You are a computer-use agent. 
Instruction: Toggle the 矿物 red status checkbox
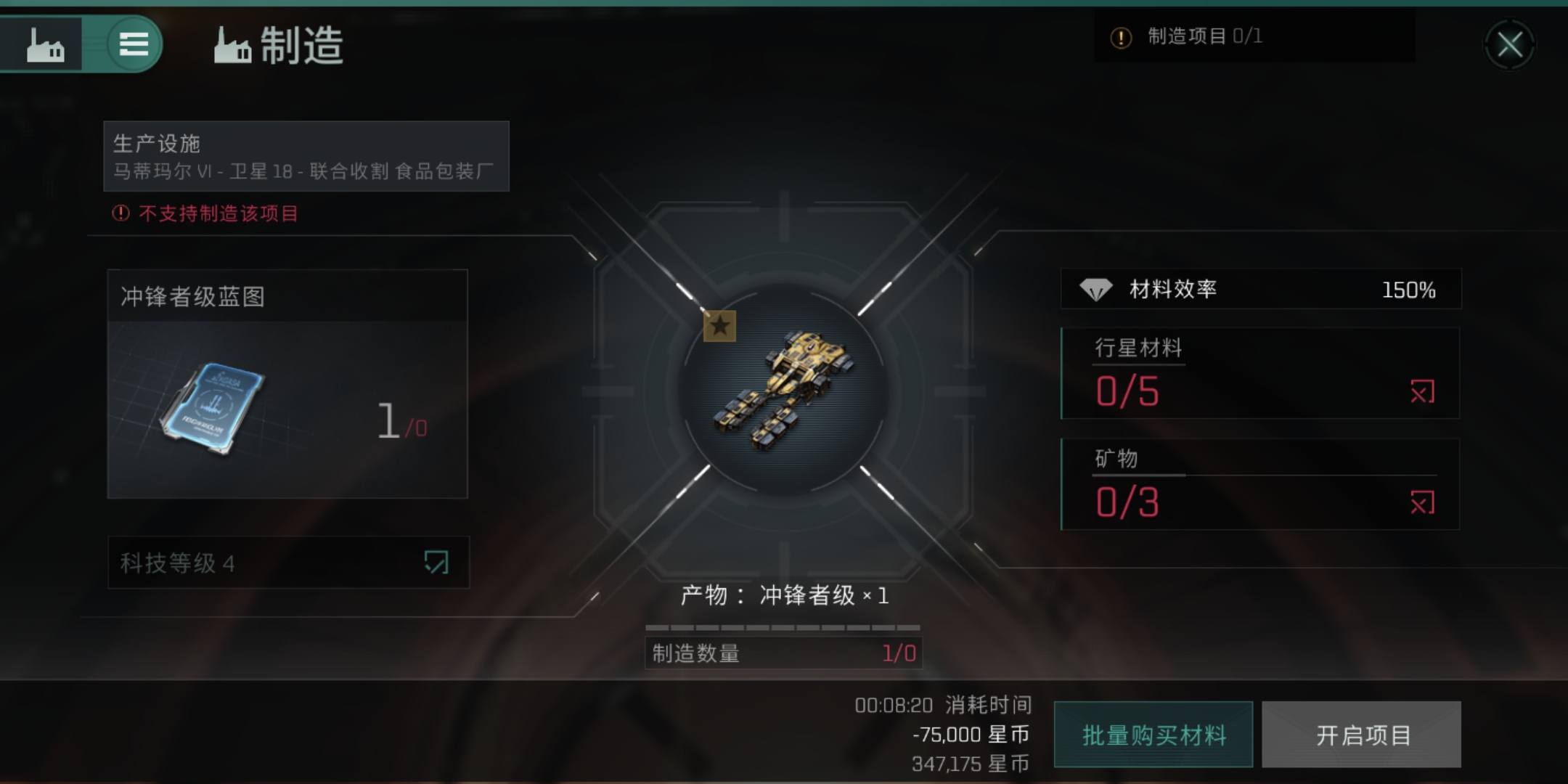coord(1422,502)
